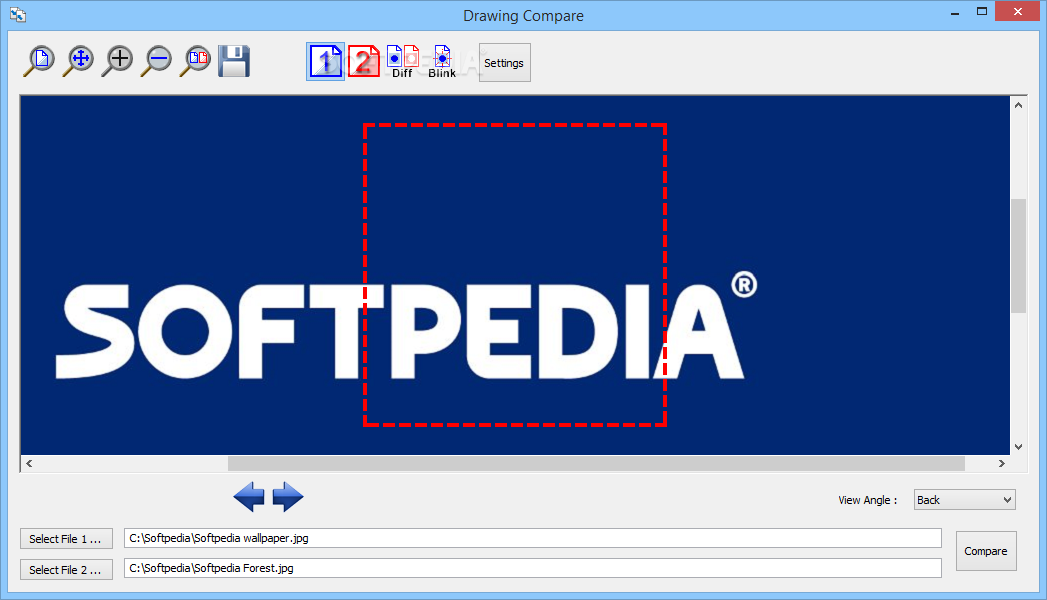Click the horizontal scrollbar left arrow
This screenshot has width=1047, height=600.
pyautogui.click(x=29, y=463)
